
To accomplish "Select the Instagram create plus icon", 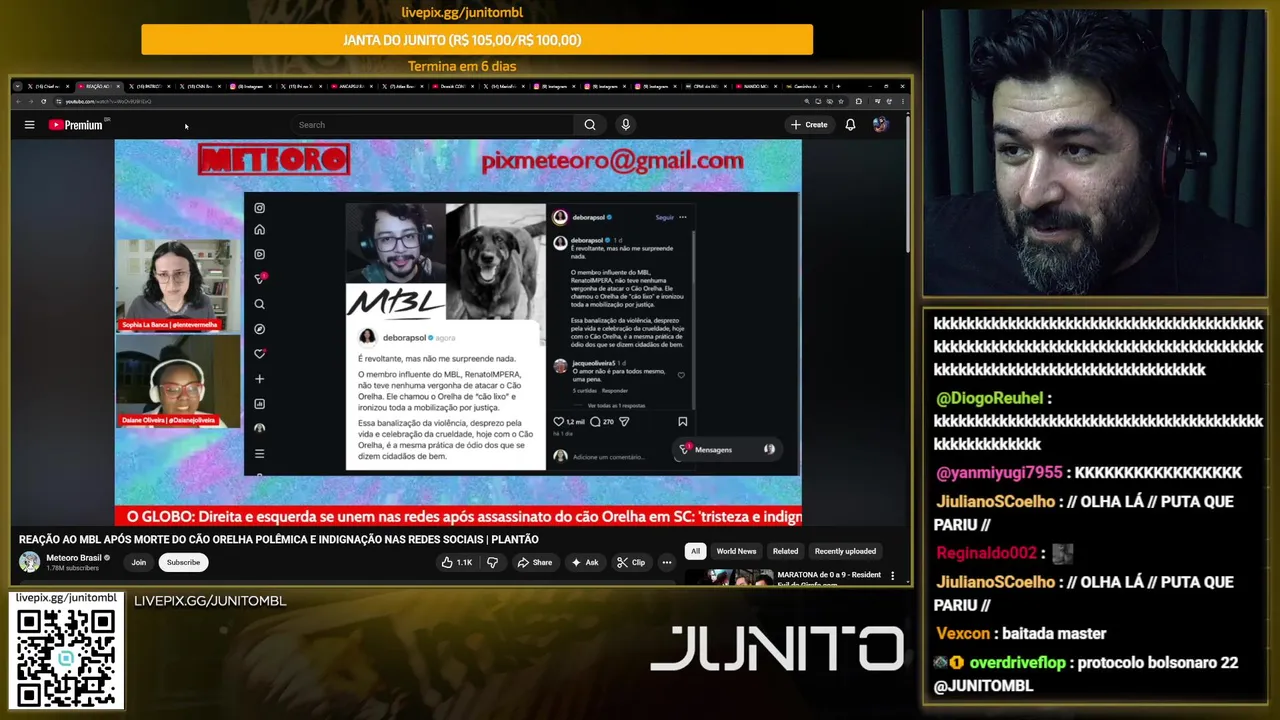I will point(259,379).
